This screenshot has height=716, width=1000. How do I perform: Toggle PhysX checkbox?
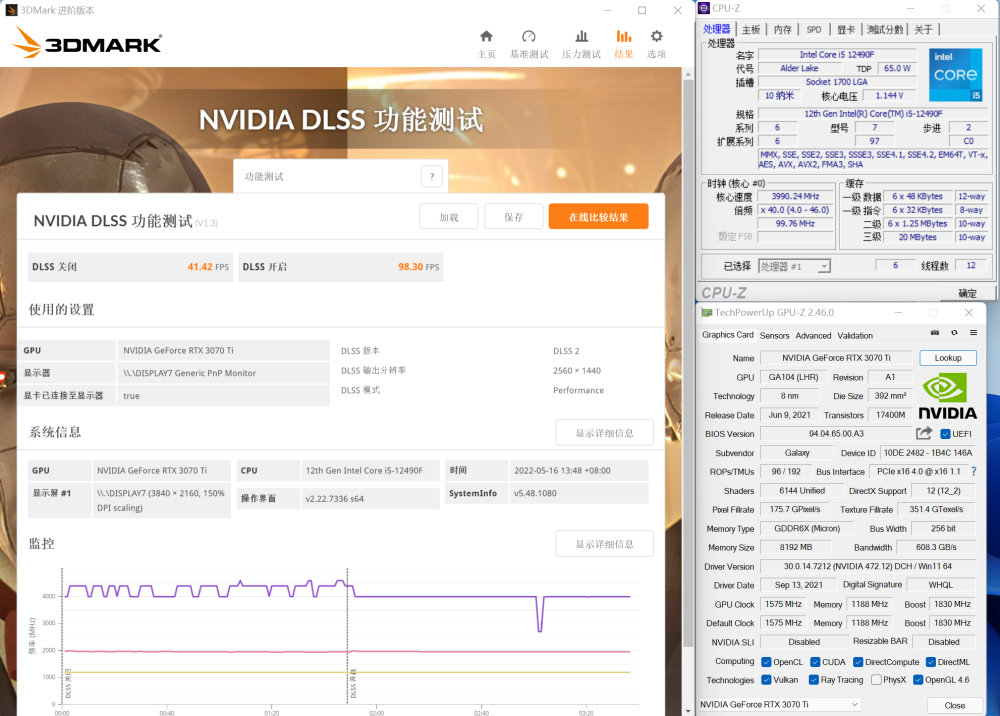pyautogui.click(x=876, y=680)
